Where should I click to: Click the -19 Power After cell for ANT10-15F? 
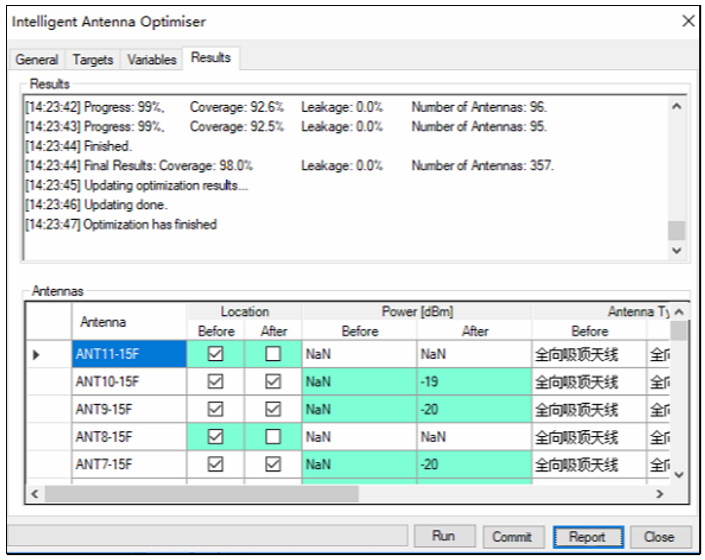[474, 382]
